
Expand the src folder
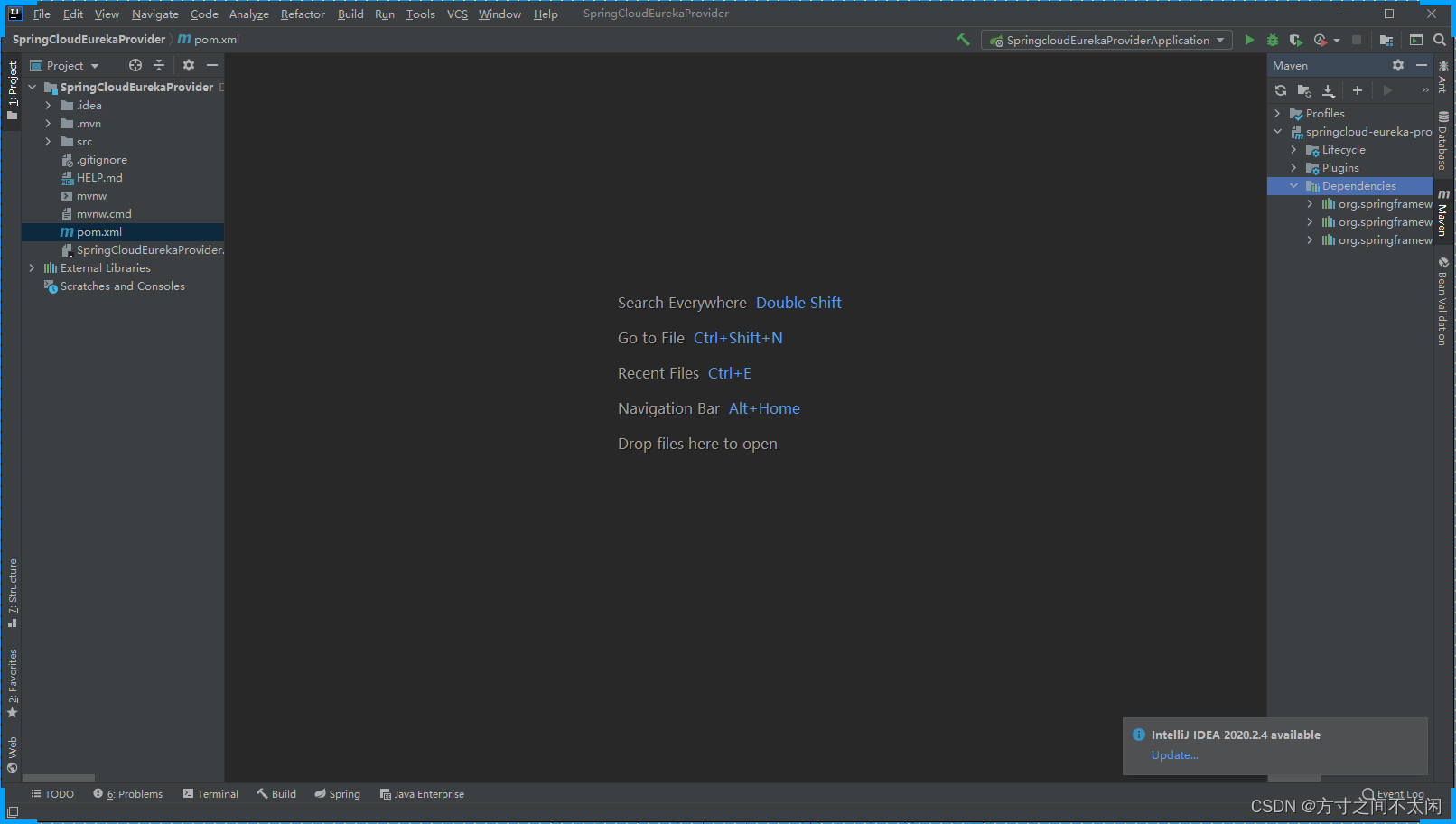48,142
